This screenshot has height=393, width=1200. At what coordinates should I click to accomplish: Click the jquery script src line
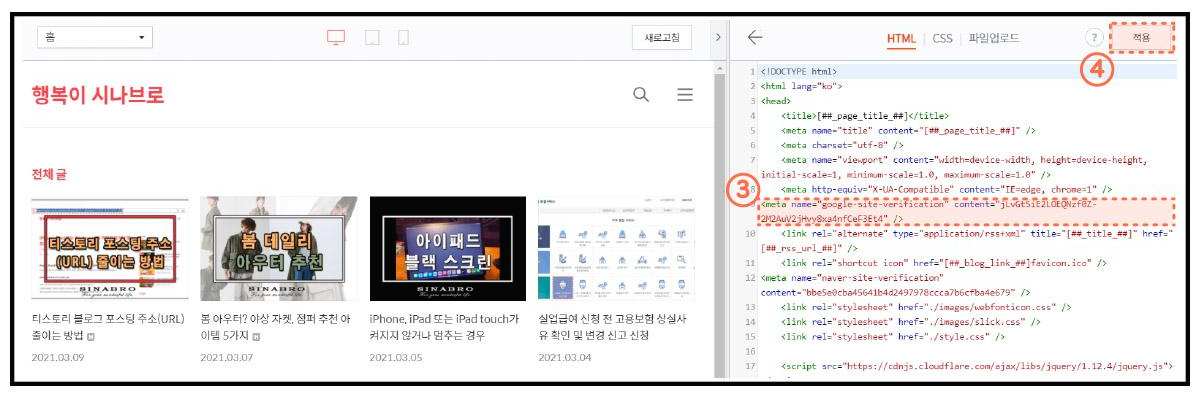(x=977, y=367)
